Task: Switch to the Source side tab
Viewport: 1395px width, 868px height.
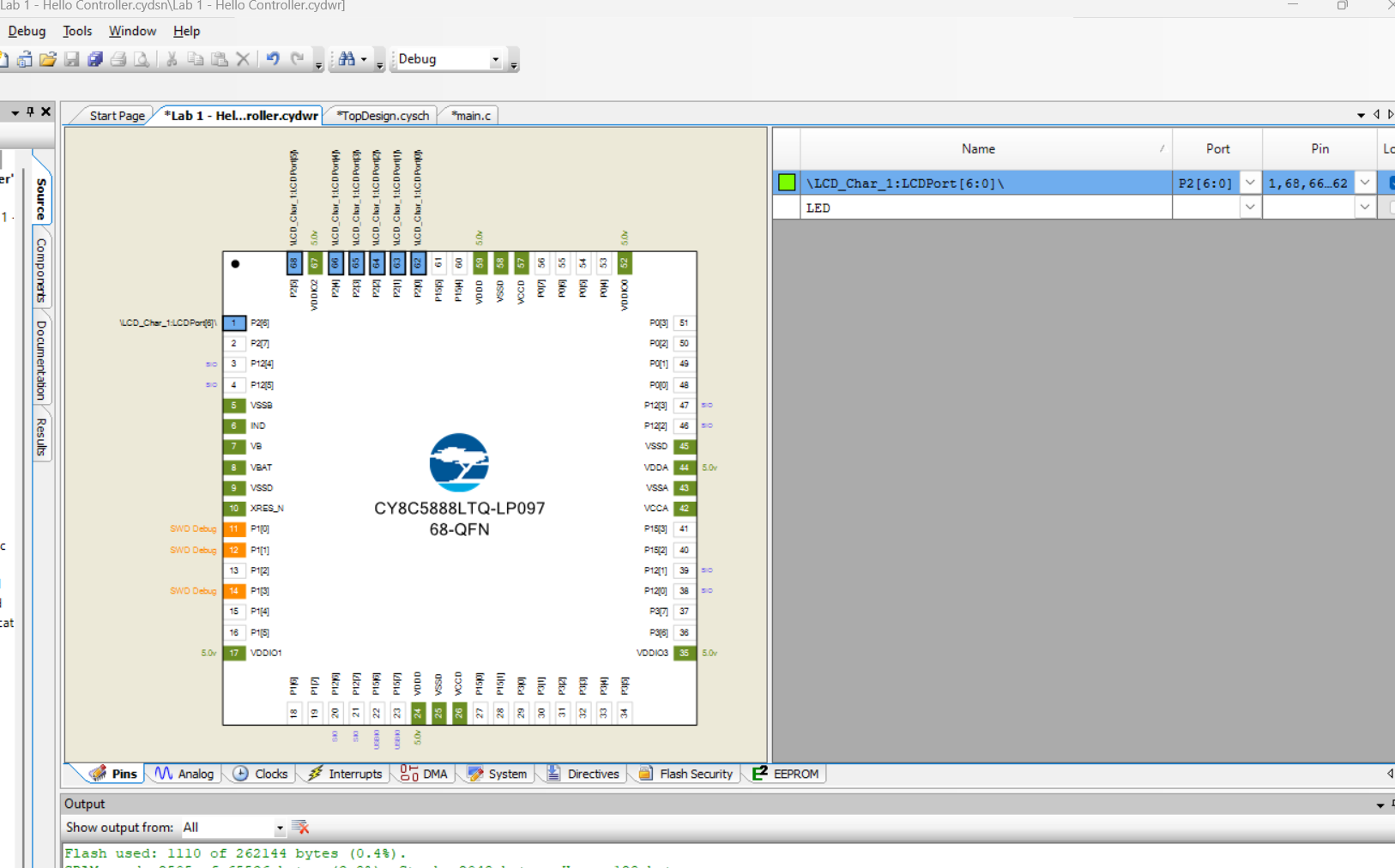Action: coord(41,198)
